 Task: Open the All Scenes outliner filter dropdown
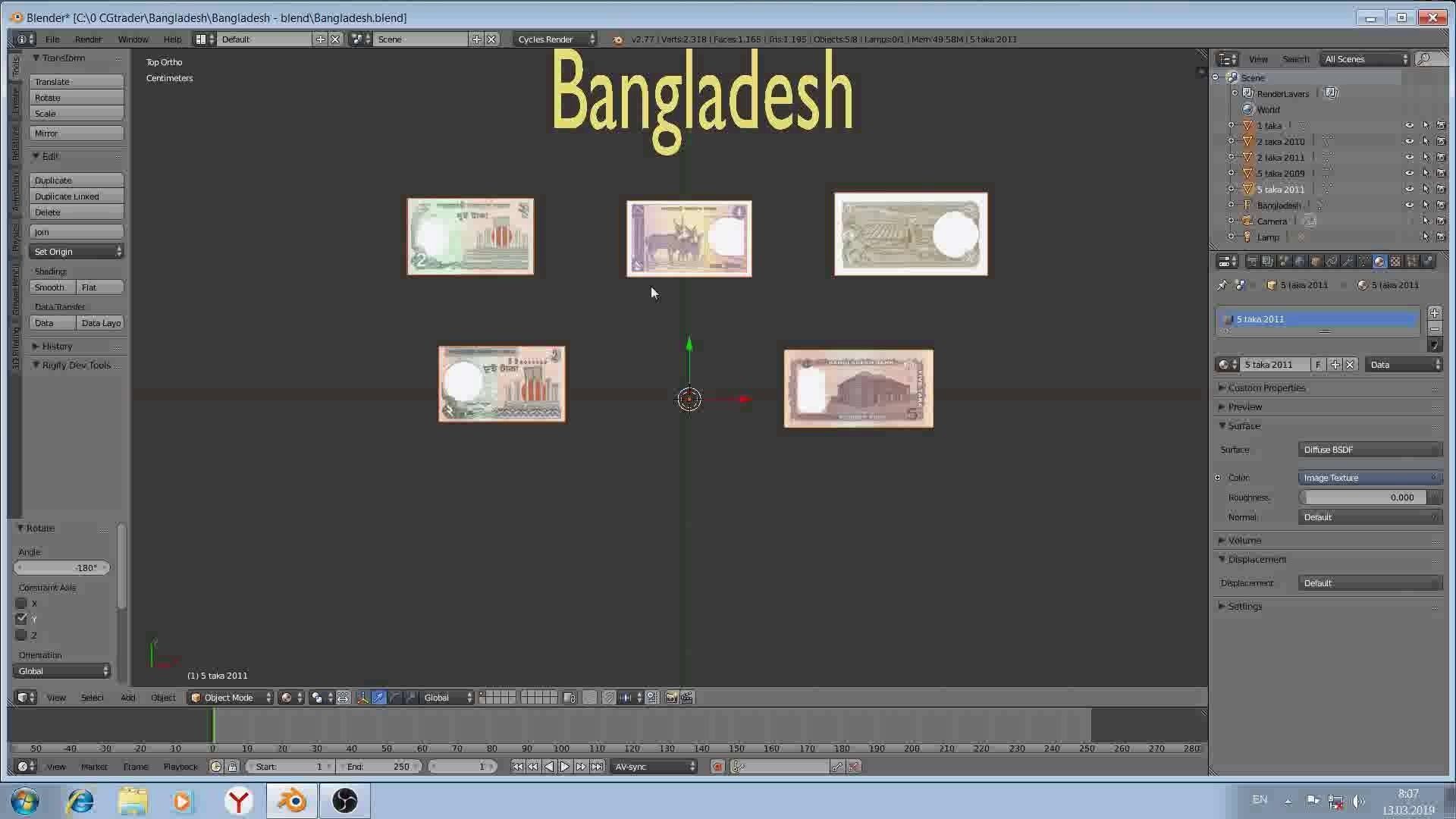click(1365, 58)
